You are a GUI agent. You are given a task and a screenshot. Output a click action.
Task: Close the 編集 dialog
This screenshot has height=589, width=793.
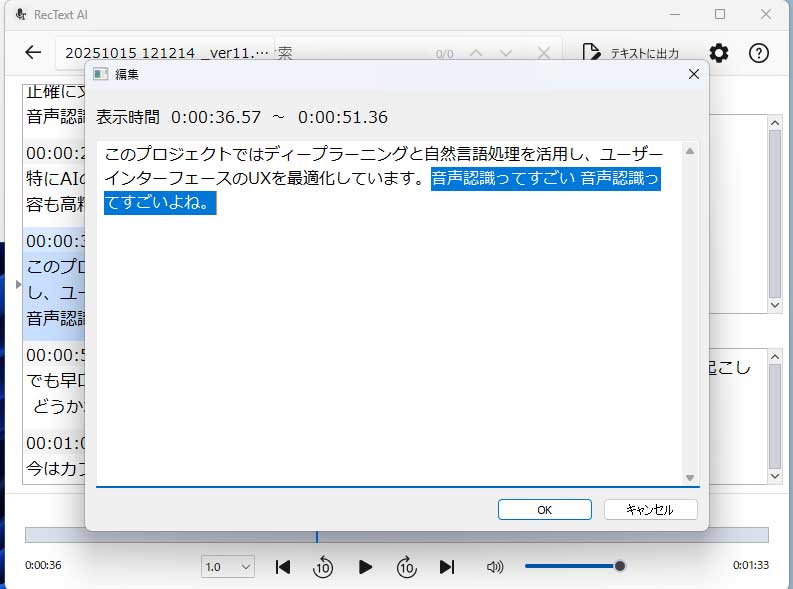tap(694, 74)
